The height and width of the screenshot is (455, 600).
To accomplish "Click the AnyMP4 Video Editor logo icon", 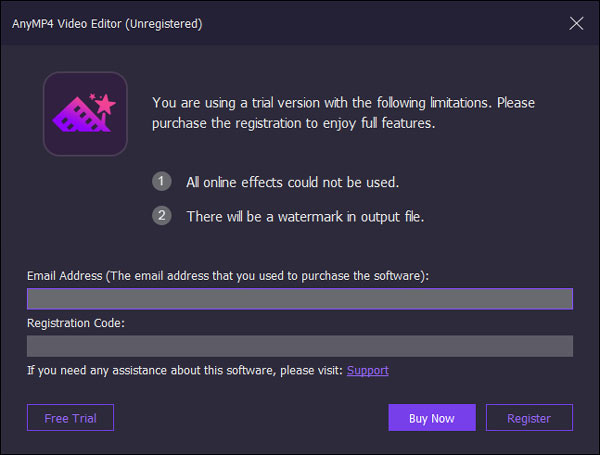I will coord(85,113).
